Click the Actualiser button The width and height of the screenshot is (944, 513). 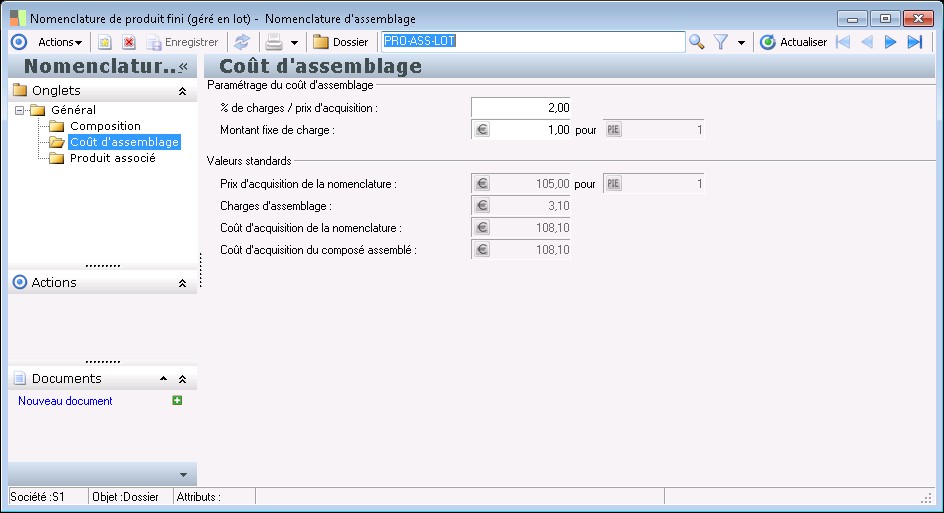pos(793,42)
